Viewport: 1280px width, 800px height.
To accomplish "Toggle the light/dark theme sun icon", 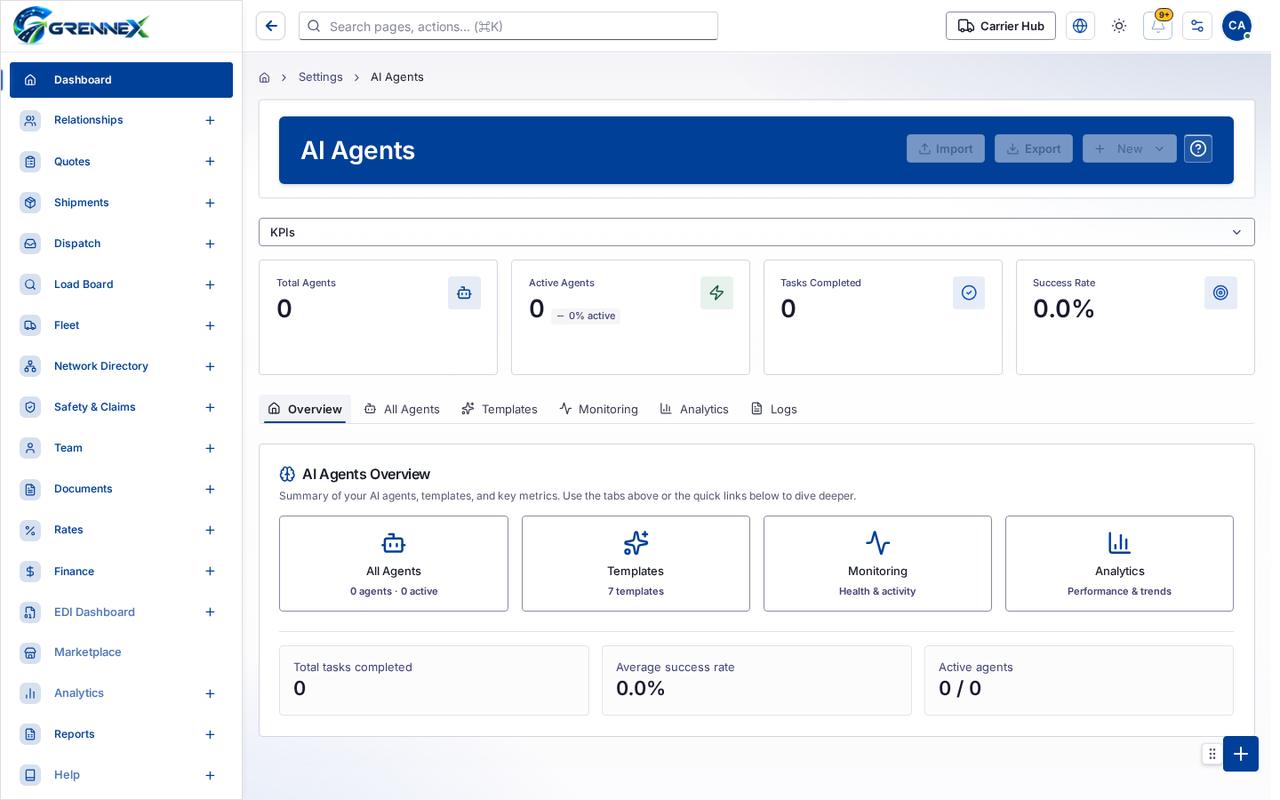I will [x=1119, y=26].
